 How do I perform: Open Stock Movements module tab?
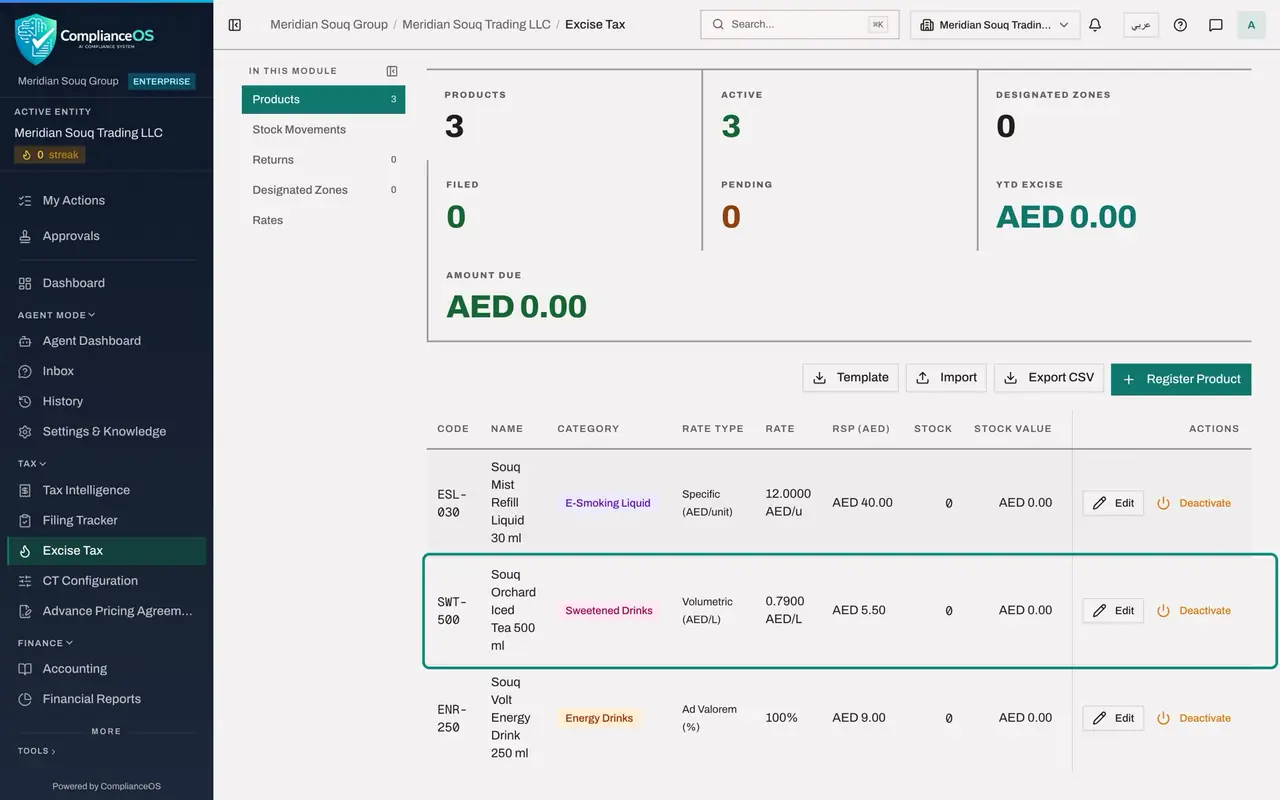coord(323,130)
